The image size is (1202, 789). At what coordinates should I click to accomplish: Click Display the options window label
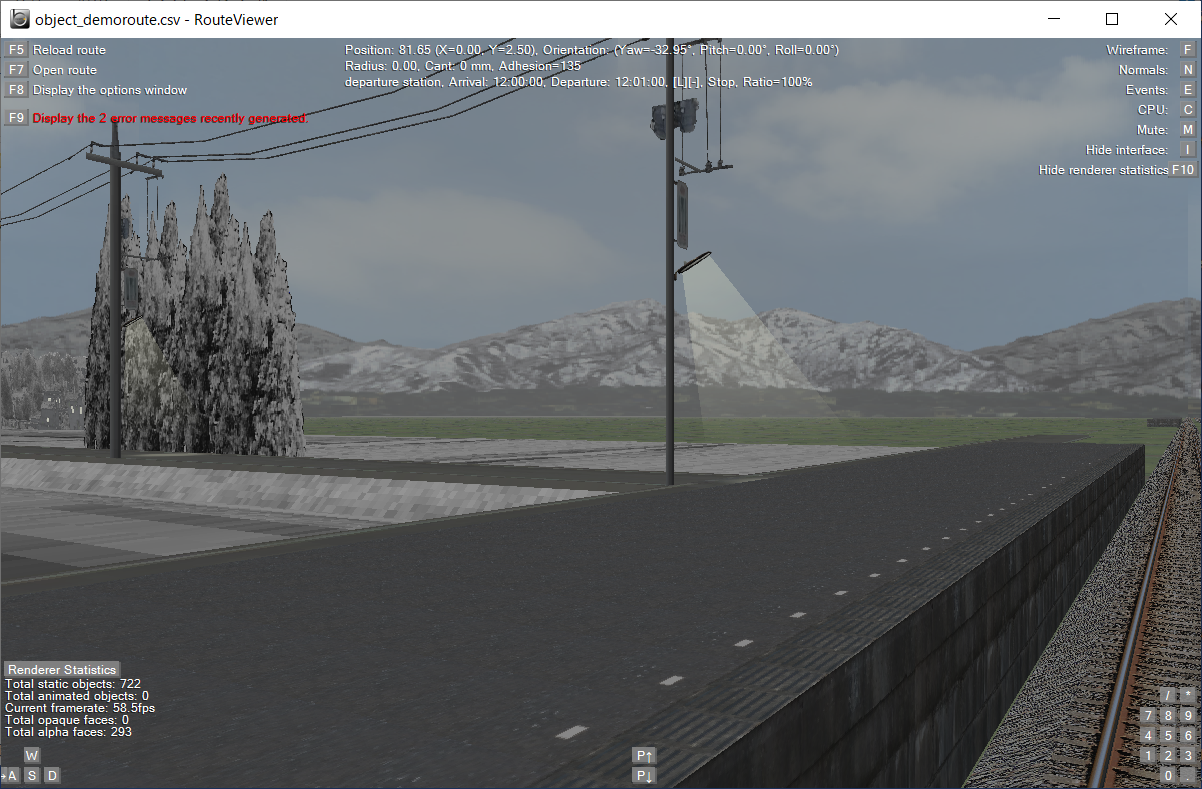[110, 89]
